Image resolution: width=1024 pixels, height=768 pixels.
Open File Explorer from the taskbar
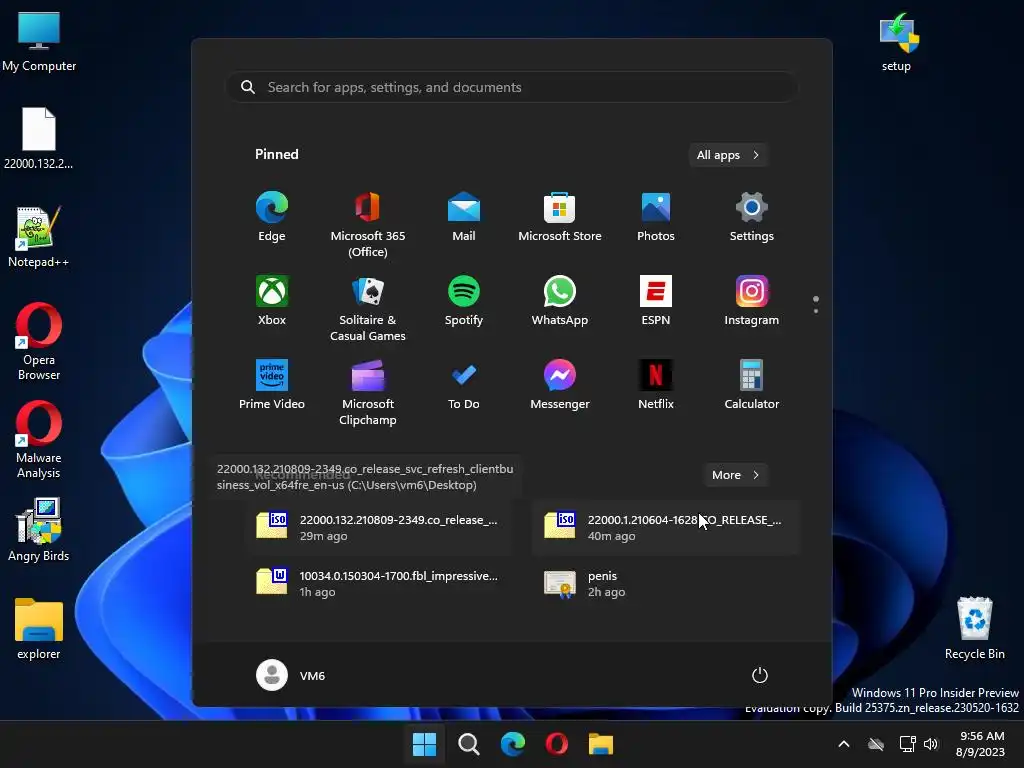[601, 744]
